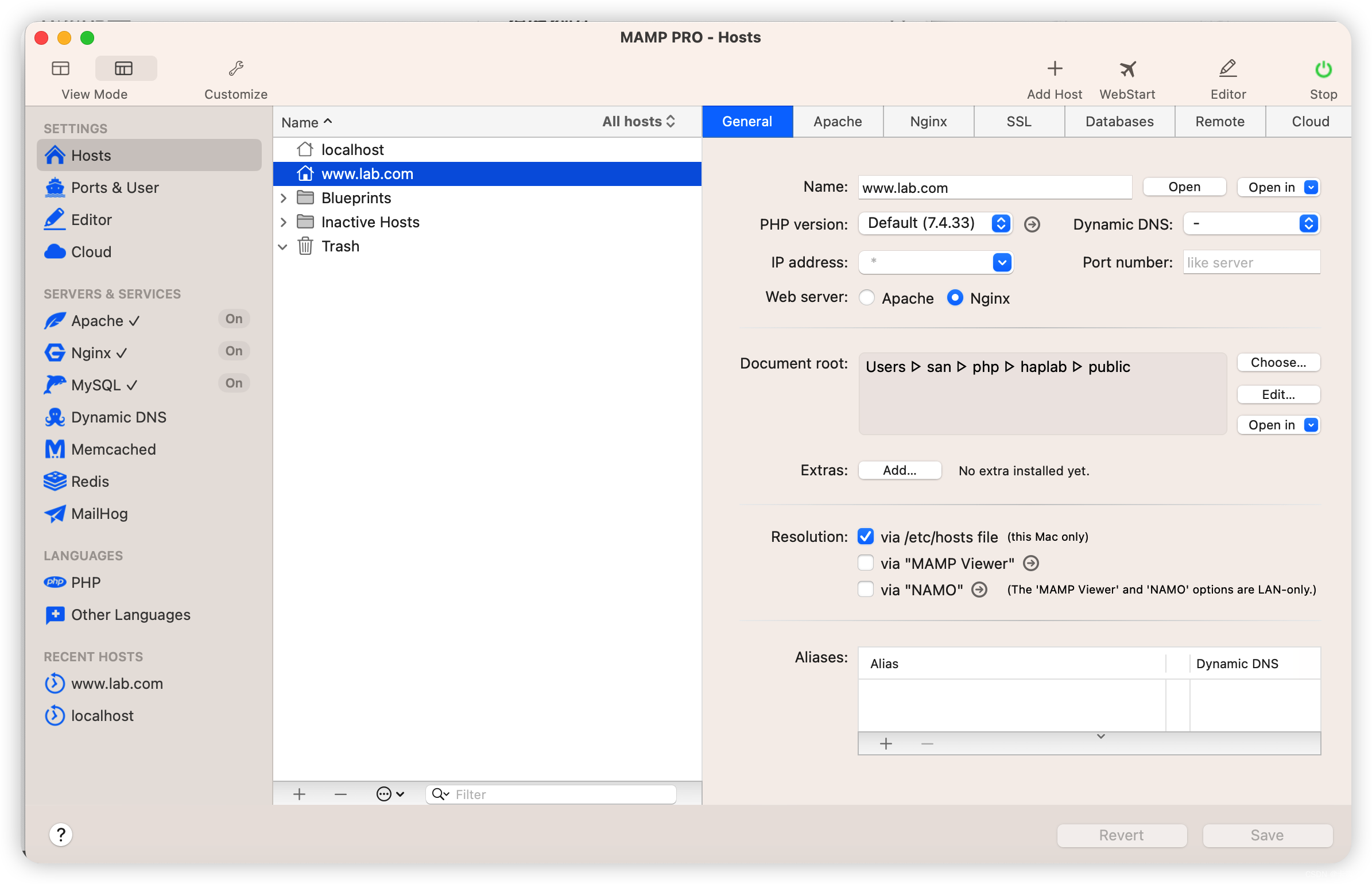Open the help question mark button
1372x884 pixels.
(x=61, y=835)
